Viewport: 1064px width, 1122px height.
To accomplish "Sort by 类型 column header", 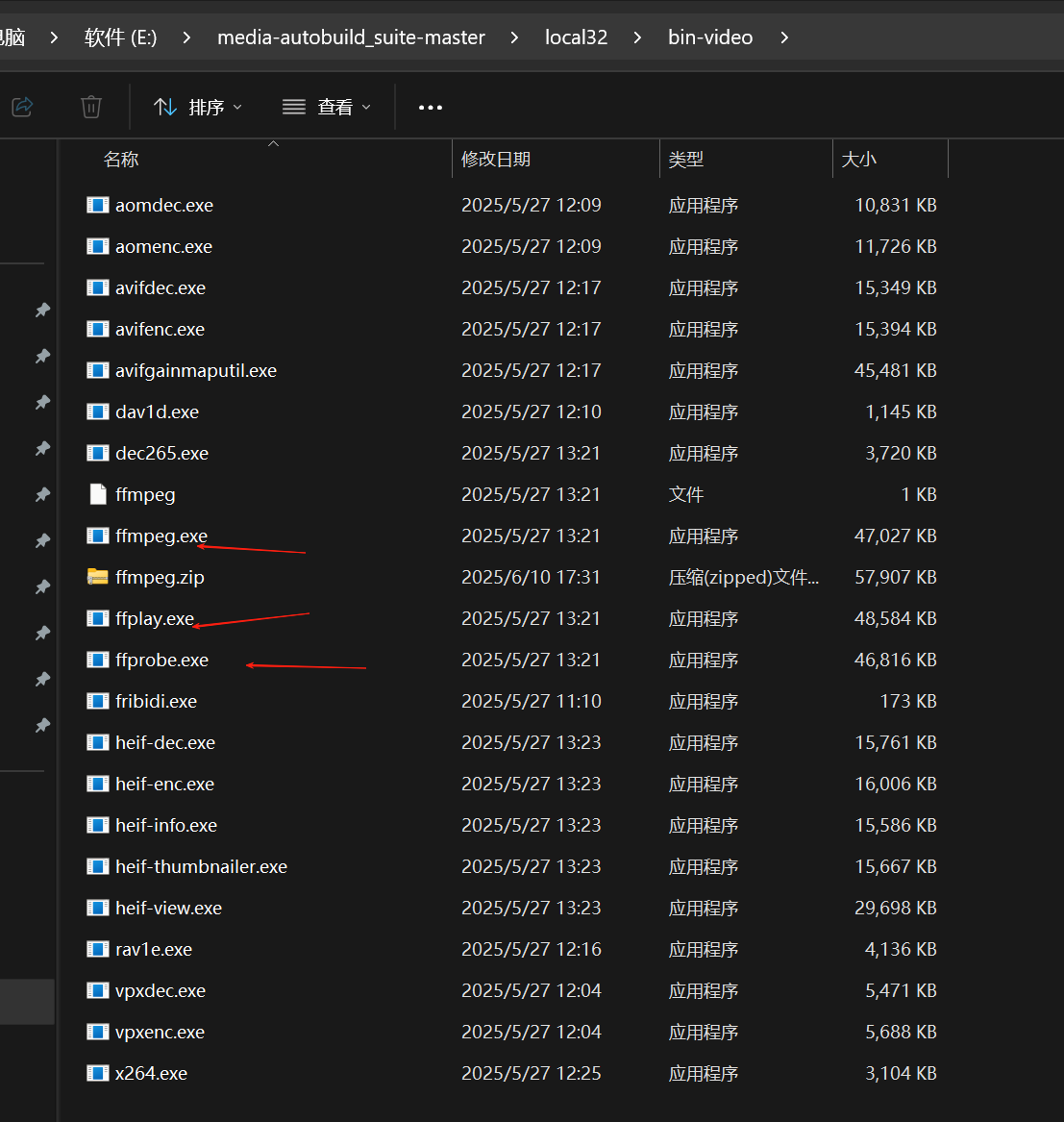I will (686, 159).
